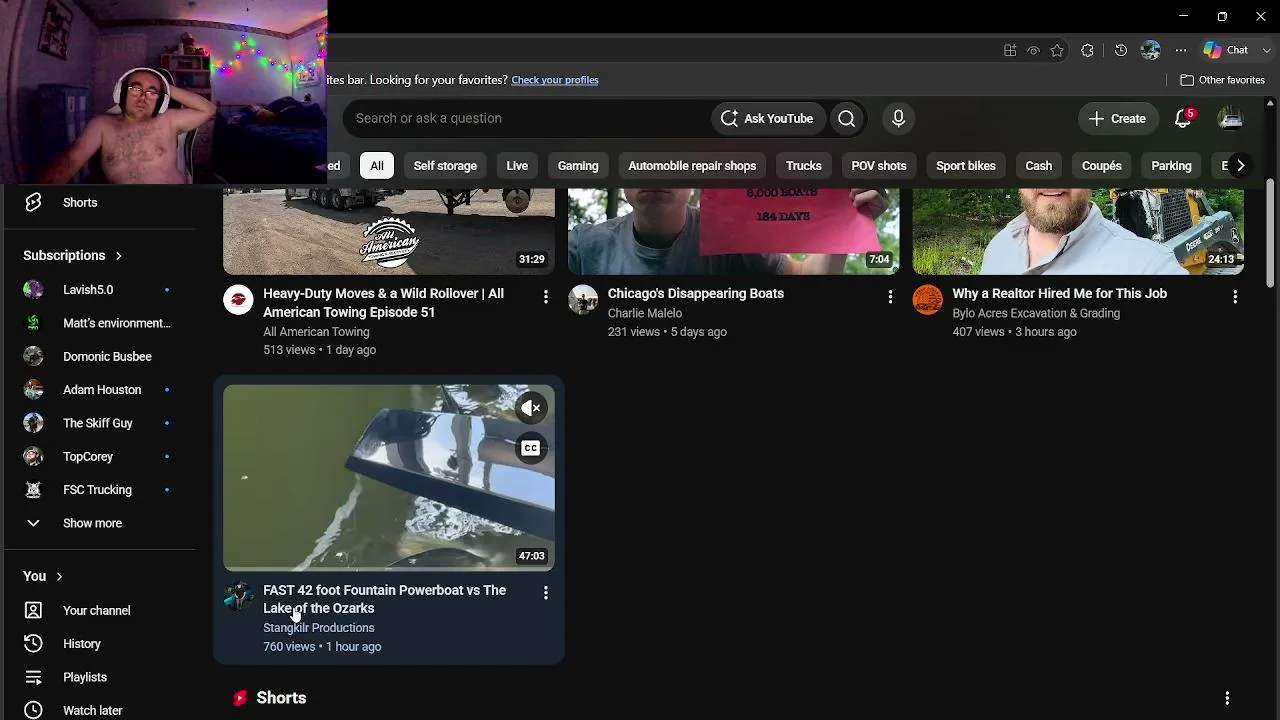This screenshot has height=720, width=1280.
Task: Select the Gaming filter chip
Action: pos(578,166)
